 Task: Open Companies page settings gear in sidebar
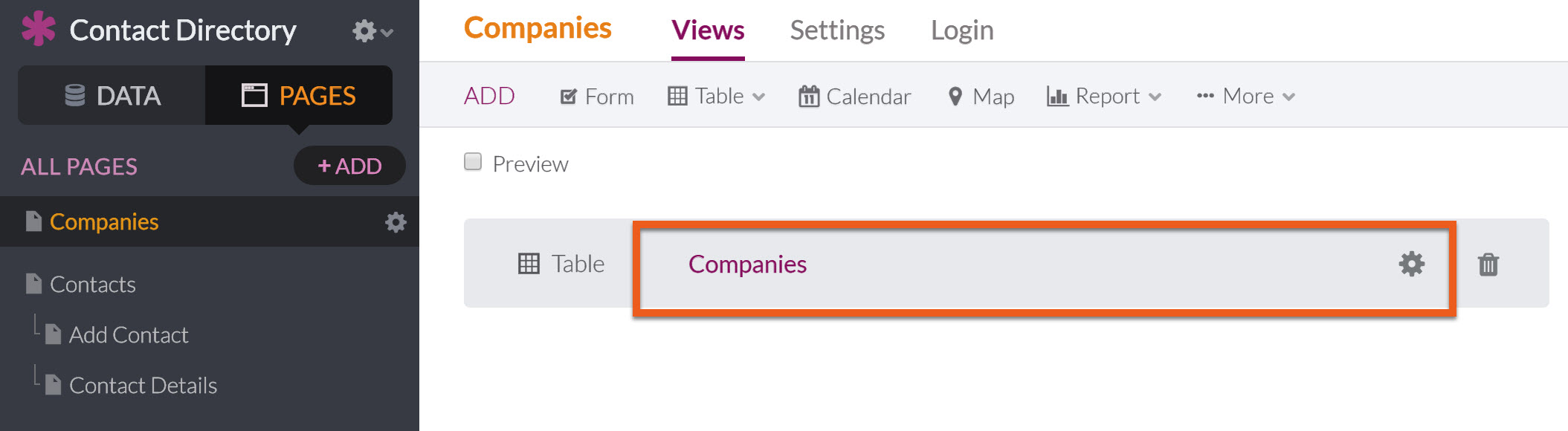[396, 222]
